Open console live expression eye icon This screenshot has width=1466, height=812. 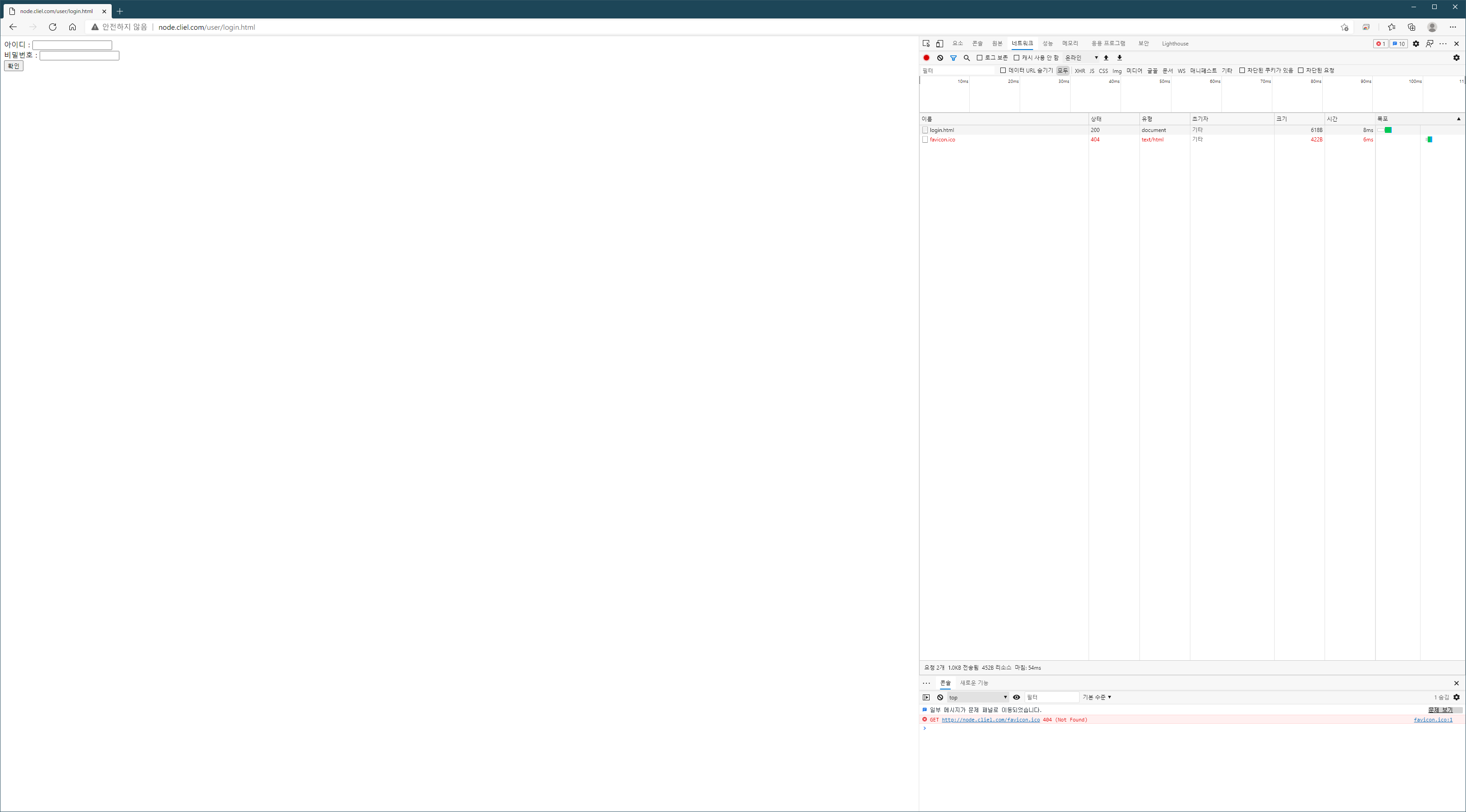[x=1017, y=697]
